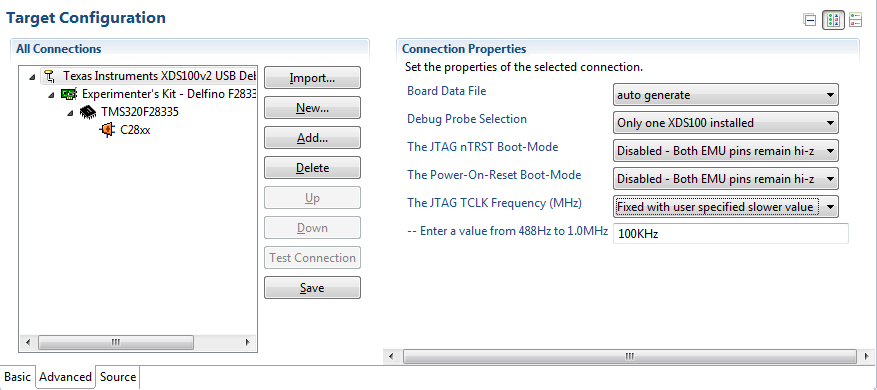Open the JTAG TCLK Frequency dropdown
The height and width of the screenshot is (390, 877).
point(725,207)
